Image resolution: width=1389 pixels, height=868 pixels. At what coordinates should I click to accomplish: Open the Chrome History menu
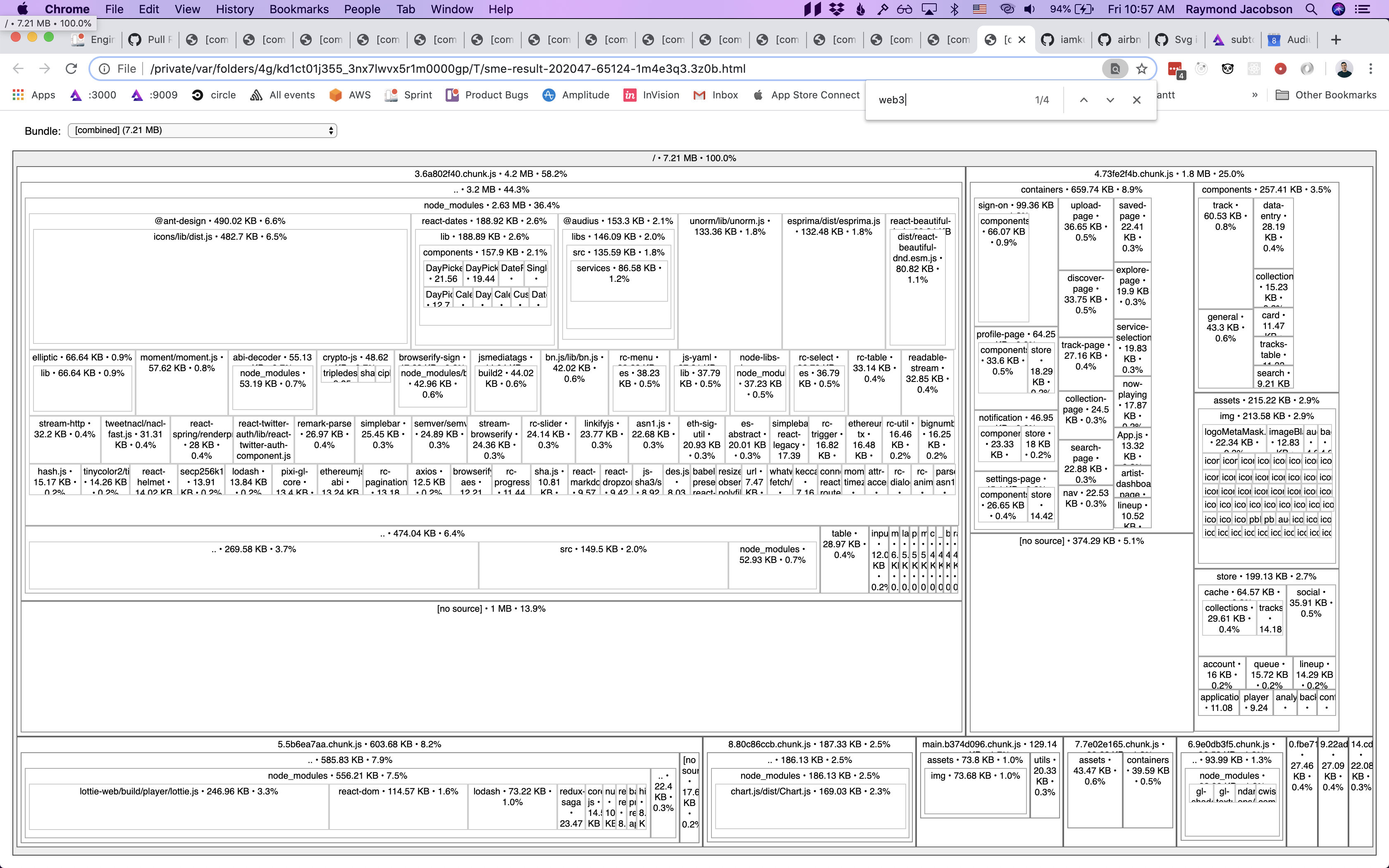pyautogui.click(x=234, y=9)
